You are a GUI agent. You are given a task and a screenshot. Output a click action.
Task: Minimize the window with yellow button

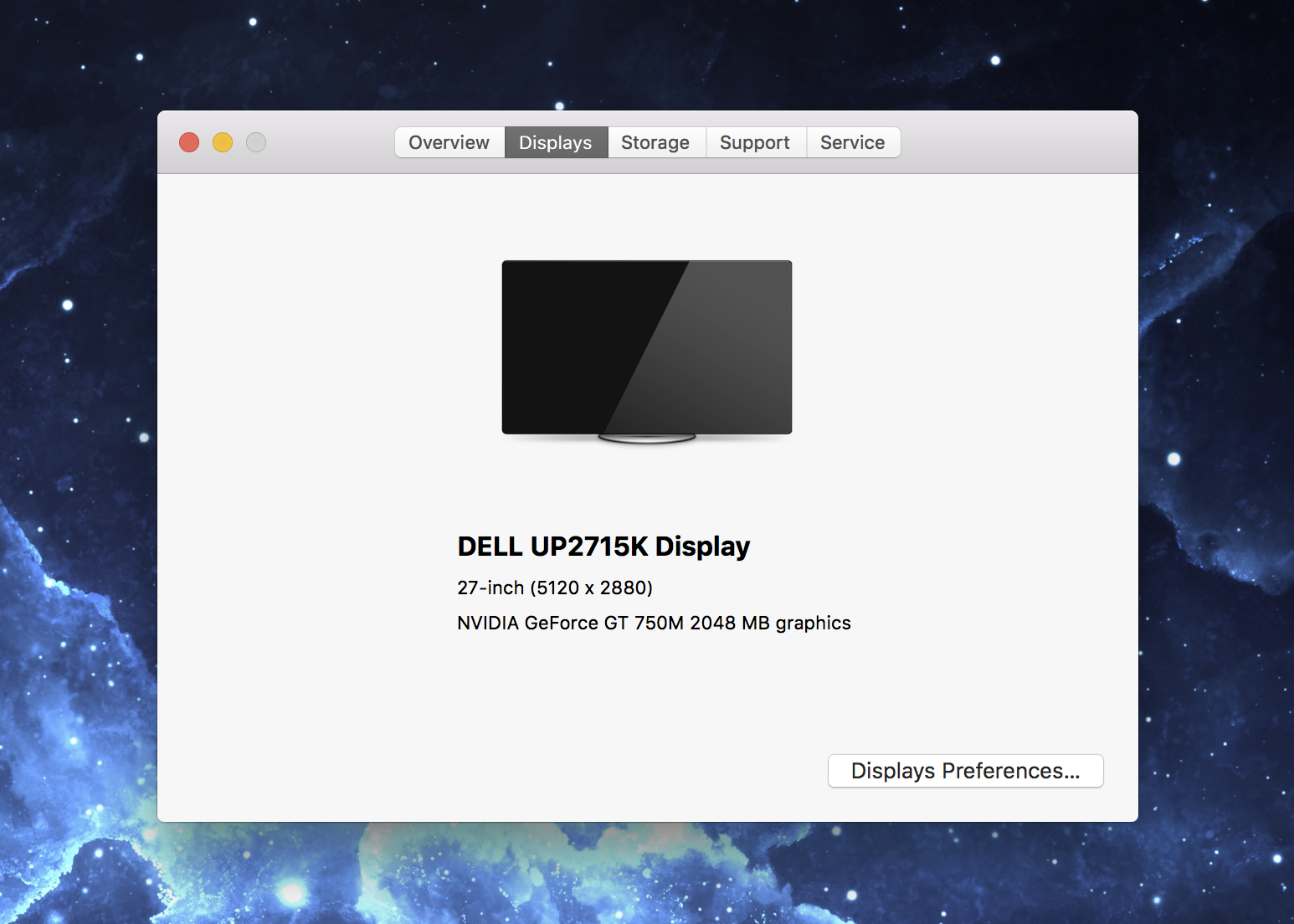point(223,142)
